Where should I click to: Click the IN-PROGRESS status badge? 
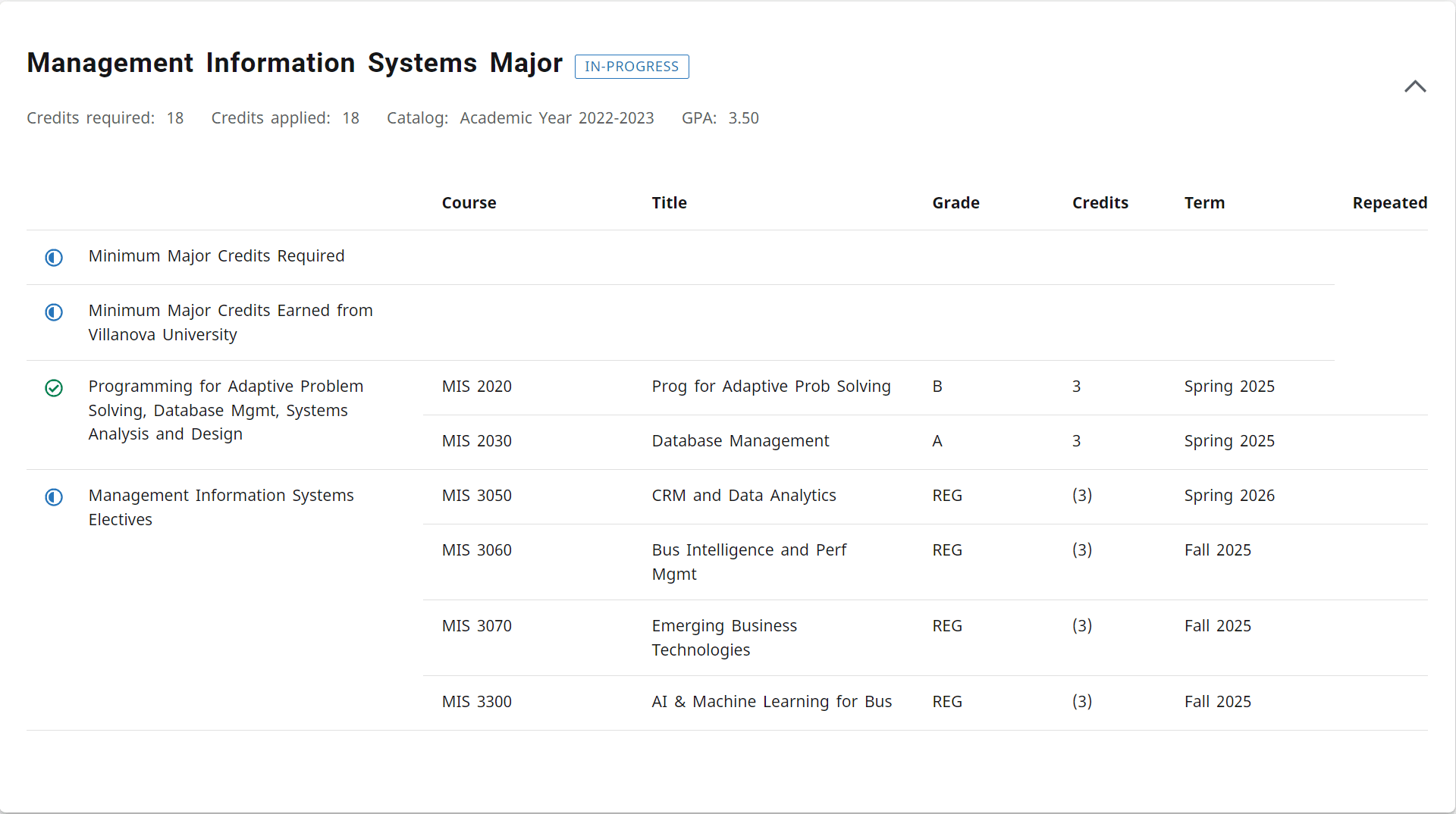(x=631, y=67)
